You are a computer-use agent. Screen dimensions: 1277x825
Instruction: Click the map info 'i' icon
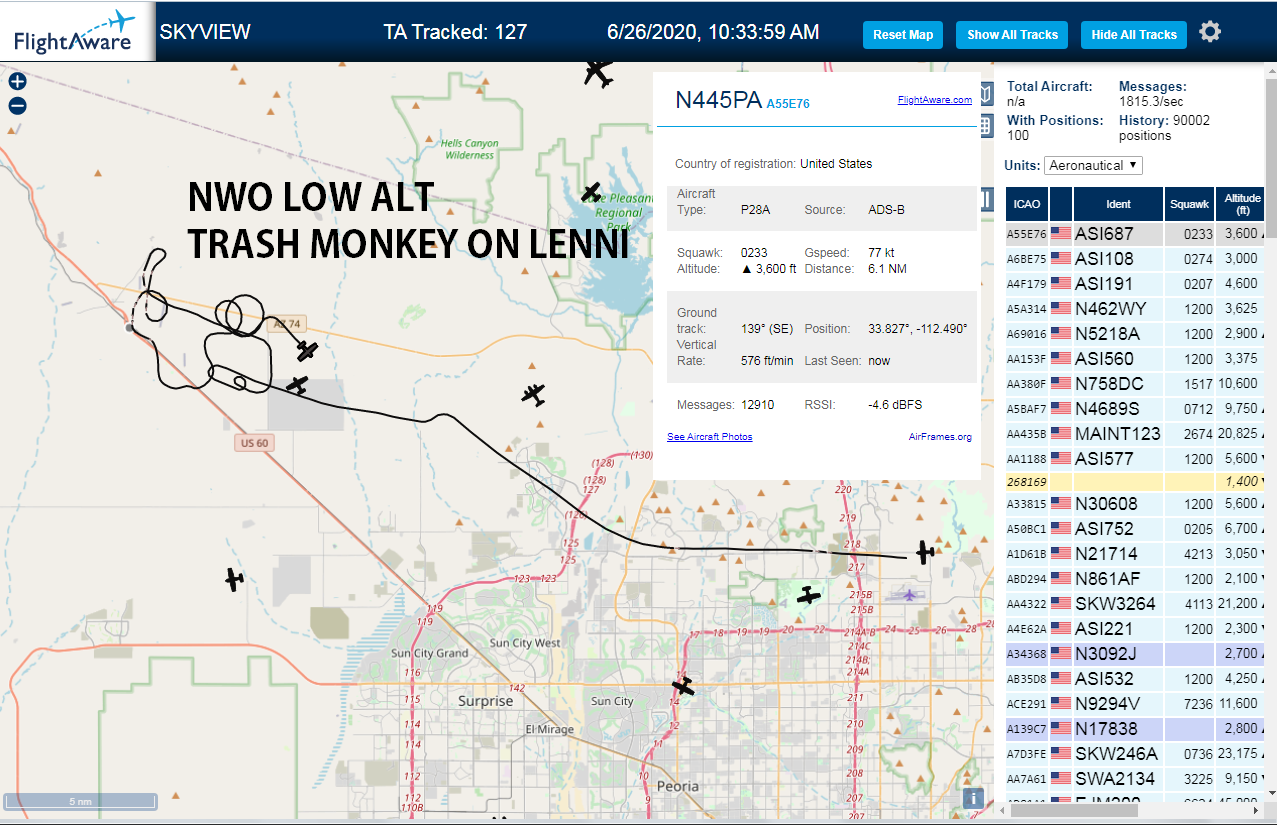tap(972, 798)
